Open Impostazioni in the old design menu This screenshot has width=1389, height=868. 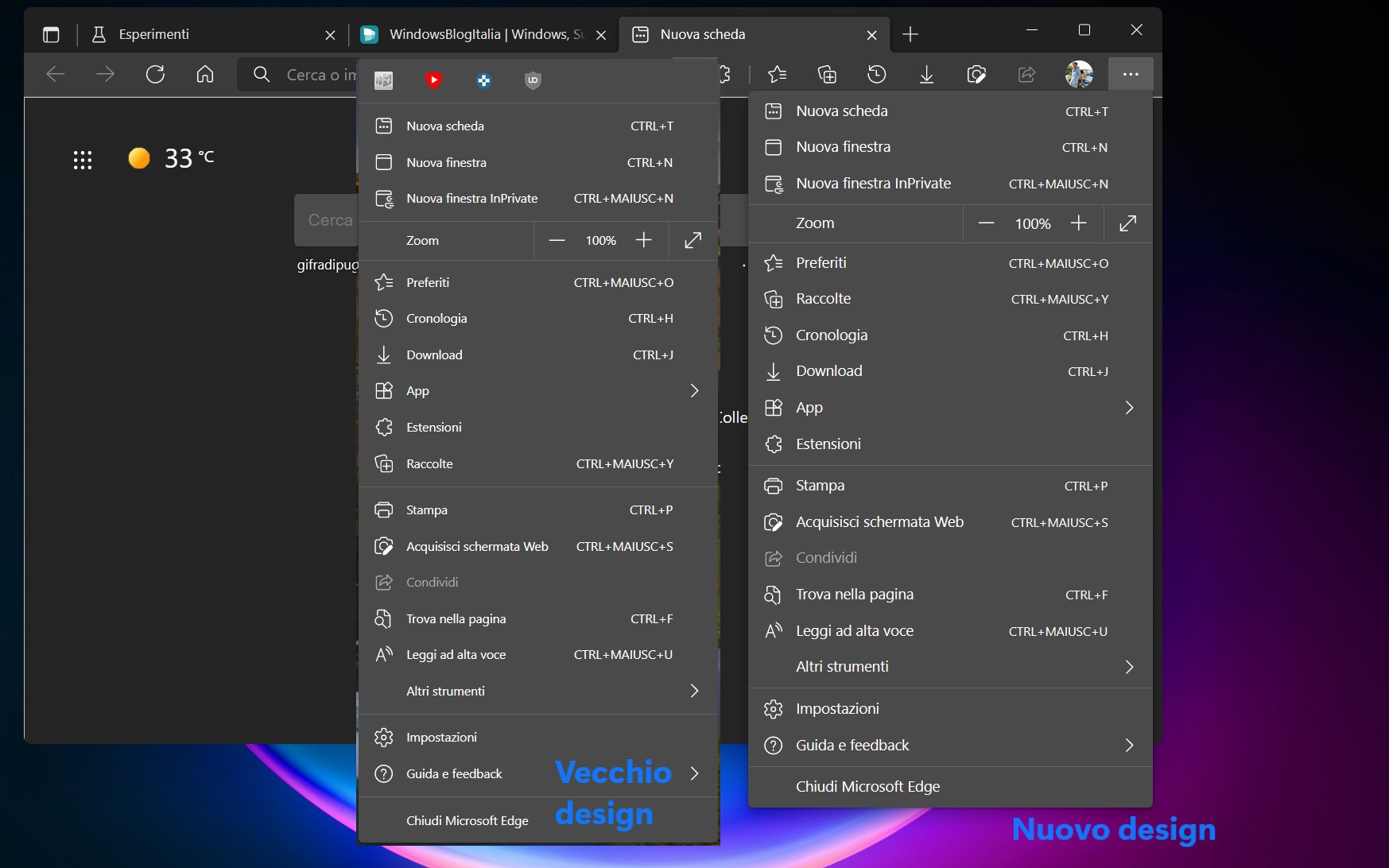(x=538, y=738)
